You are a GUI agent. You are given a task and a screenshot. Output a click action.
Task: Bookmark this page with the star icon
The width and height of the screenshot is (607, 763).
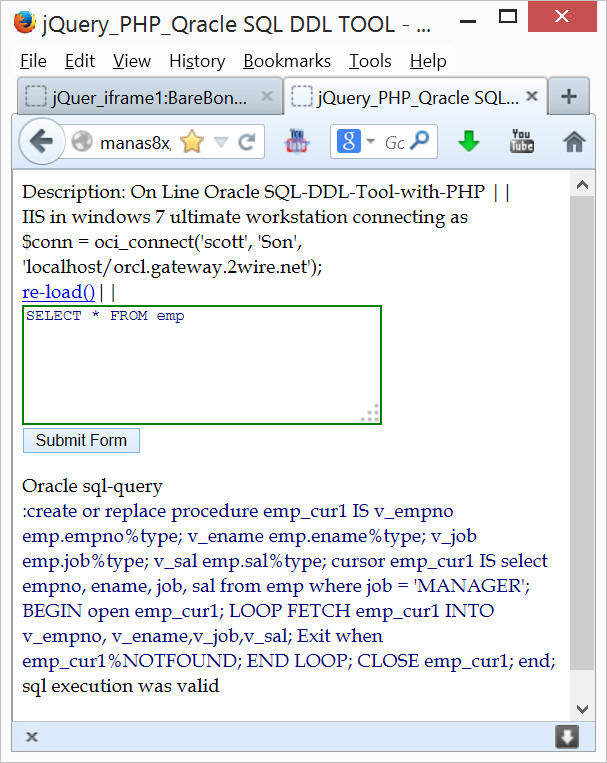[191, 142]
